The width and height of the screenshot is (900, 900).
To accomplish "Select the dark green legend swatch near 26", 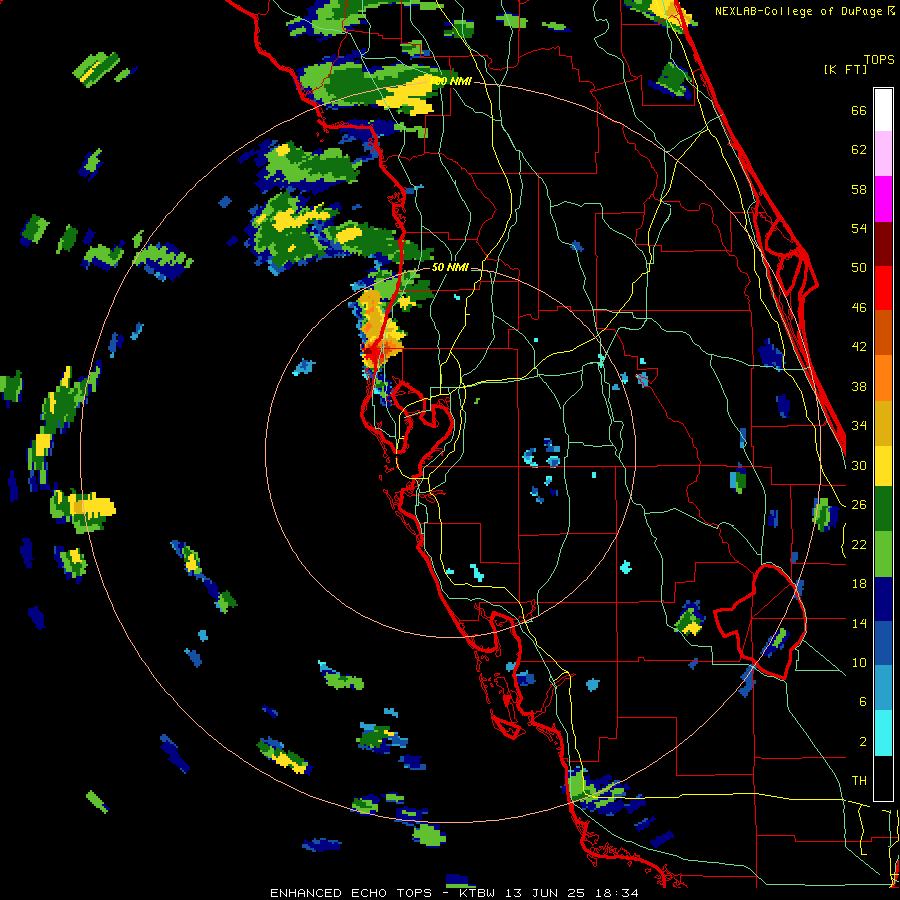I will click(x=883, y=509).
